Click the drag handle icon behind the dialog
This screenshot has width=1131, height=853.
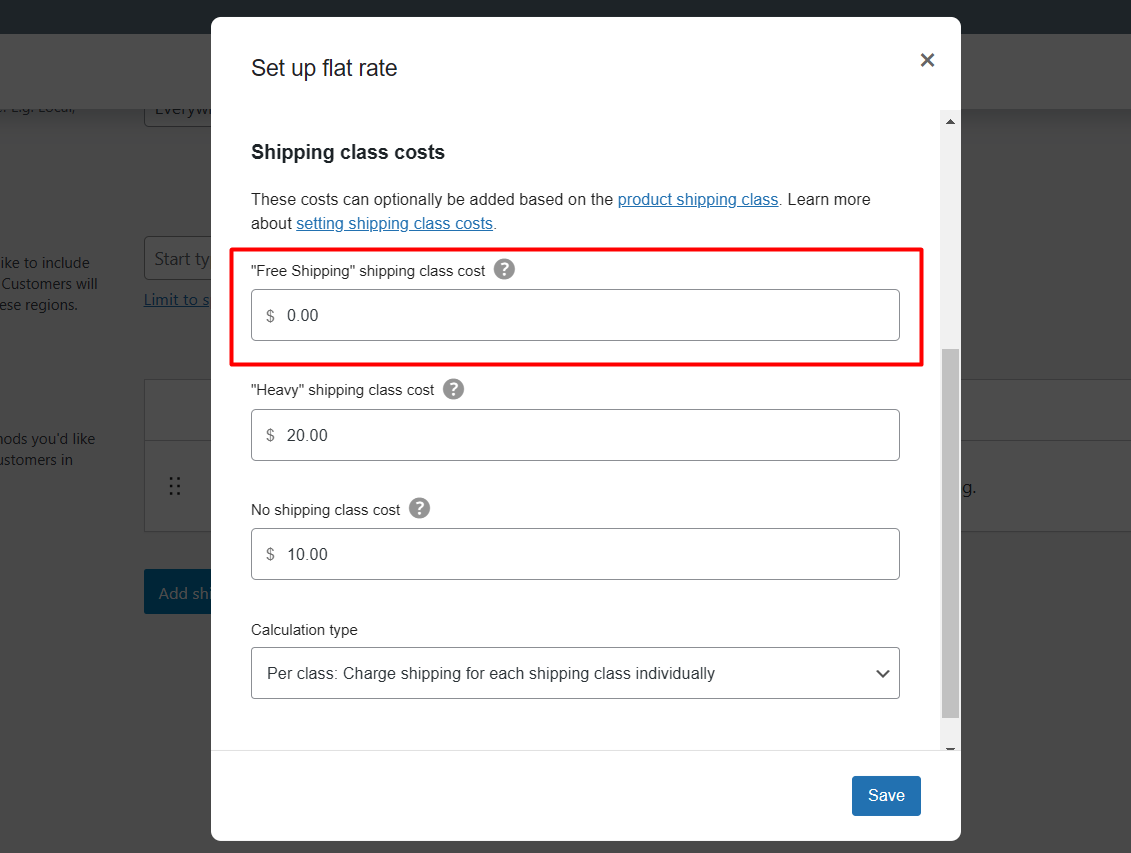coord(175,486)
